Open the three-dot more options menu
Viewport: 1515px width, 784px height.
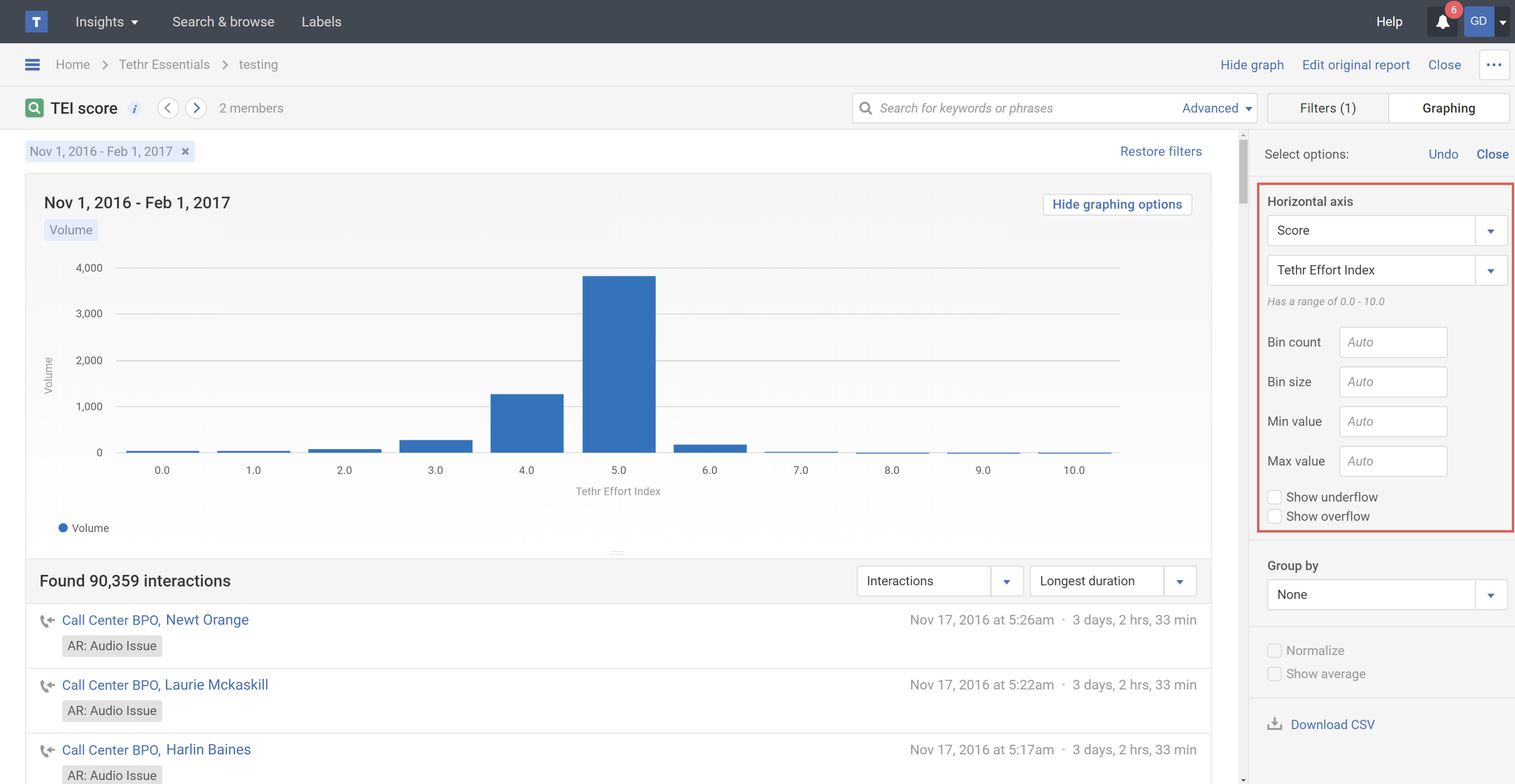coord(1494,64)
